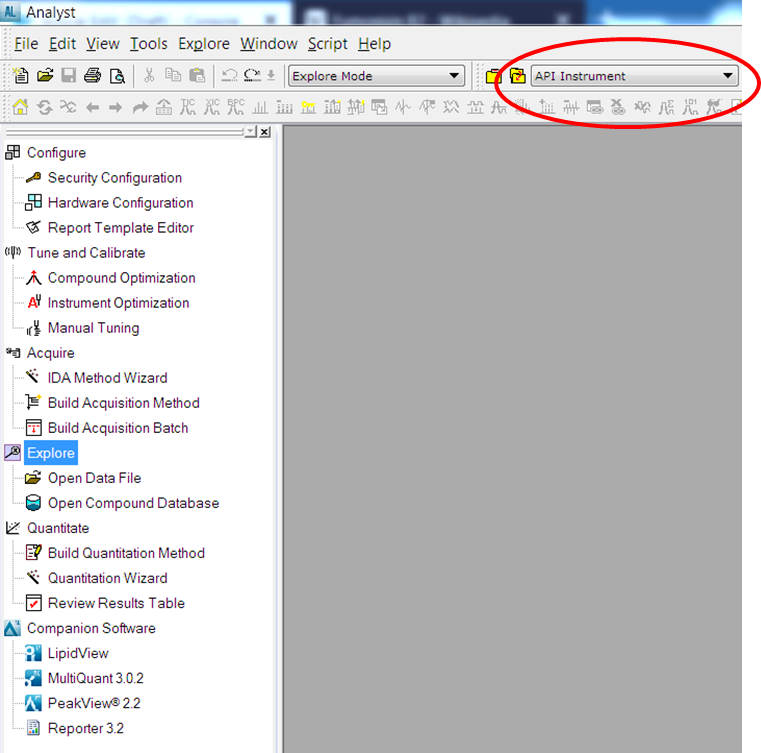Open the Explore Mode dropdown
The image size is (761, 753).
point(377,76)
